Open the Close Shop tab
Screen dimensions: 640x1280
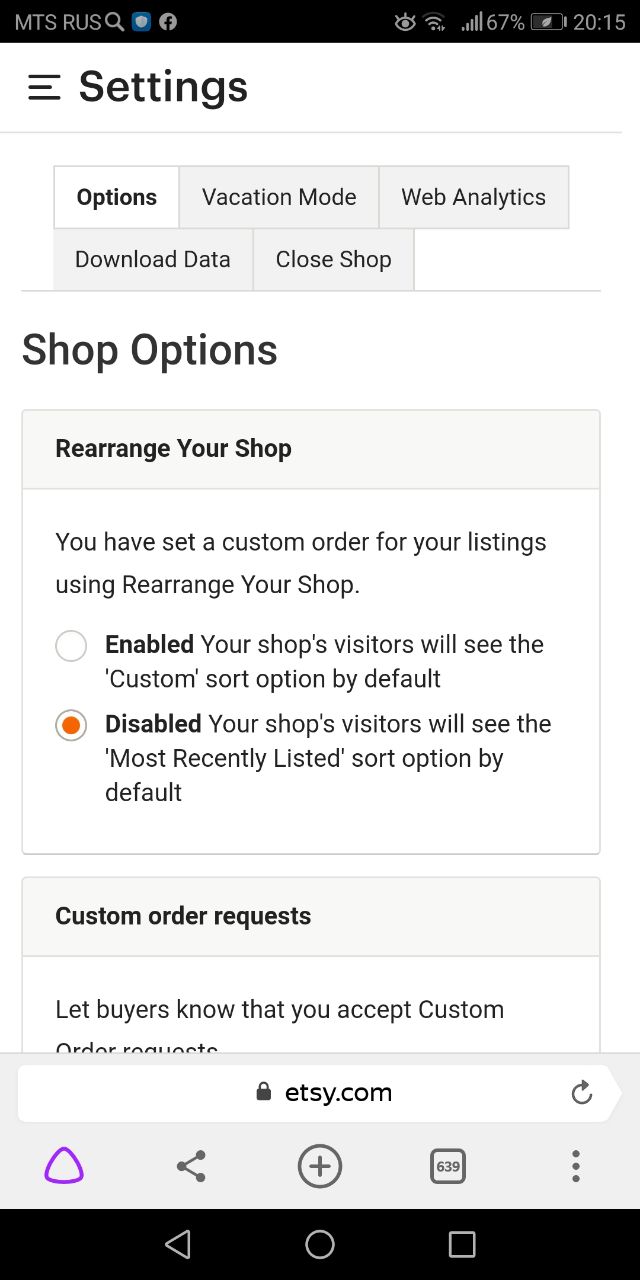click(334, 259)
